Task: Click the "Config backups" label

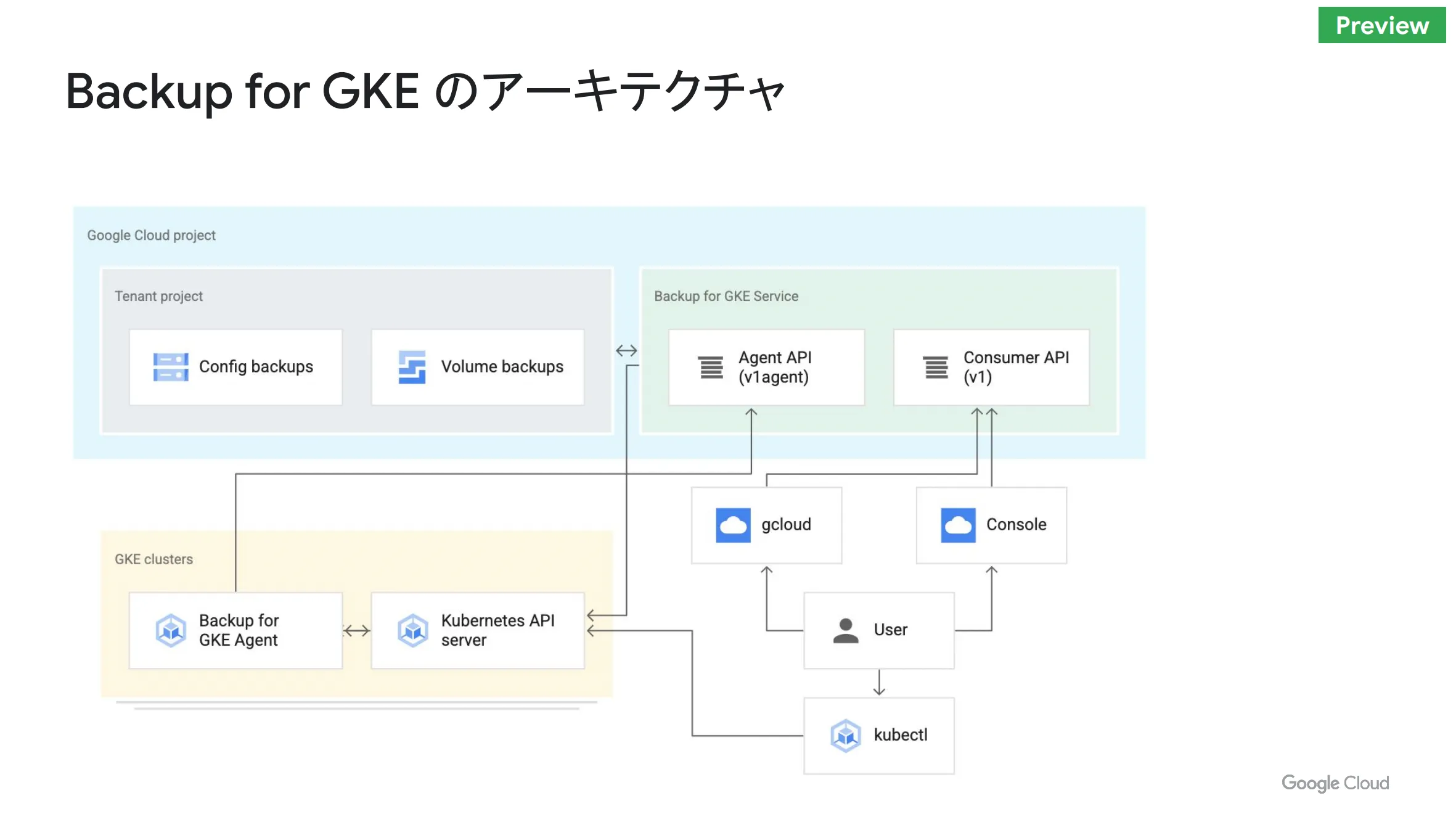Action: coord(256,367)
